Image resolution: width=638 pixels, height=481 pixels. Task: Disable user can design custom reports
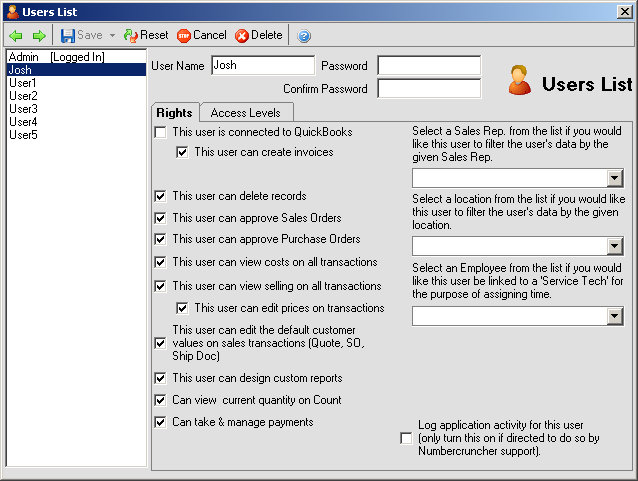coord(161,378)
